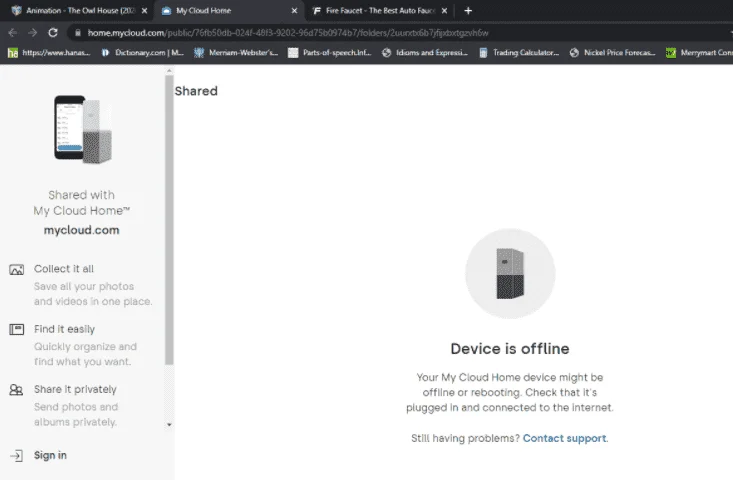Screen dimensions: 733x480
Task: Click the Collect it all picture icon
Action: [x=16, y=270]
